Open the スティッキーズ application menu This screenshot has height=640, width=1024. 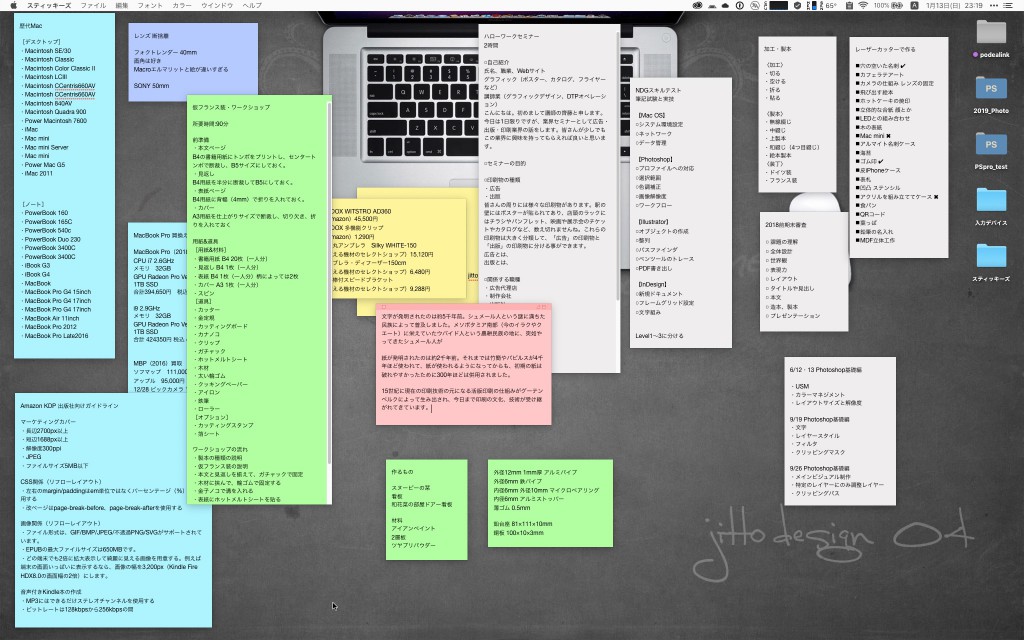coord(48,5)
